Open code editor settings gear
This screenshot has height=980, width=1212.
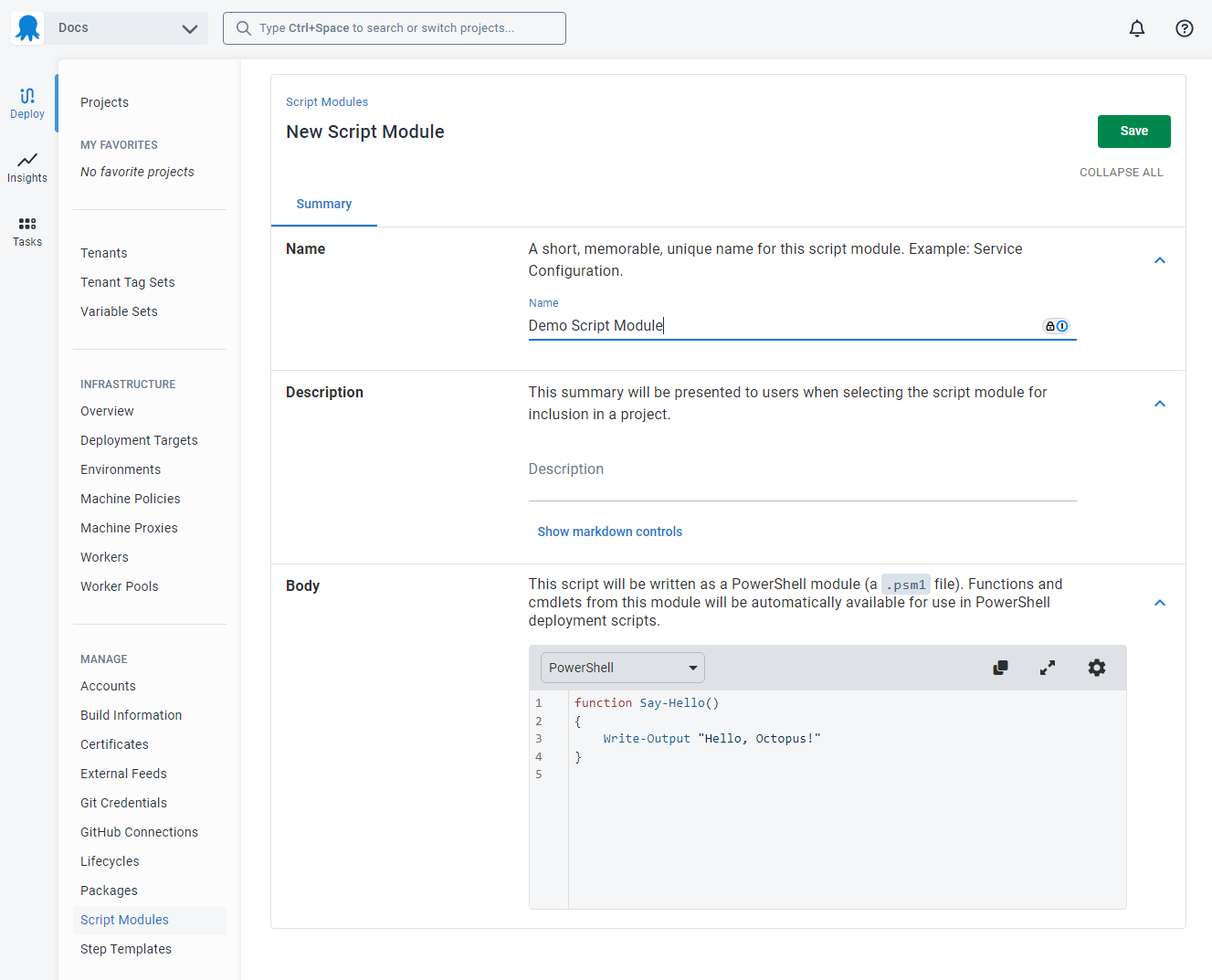[1097, 668]
